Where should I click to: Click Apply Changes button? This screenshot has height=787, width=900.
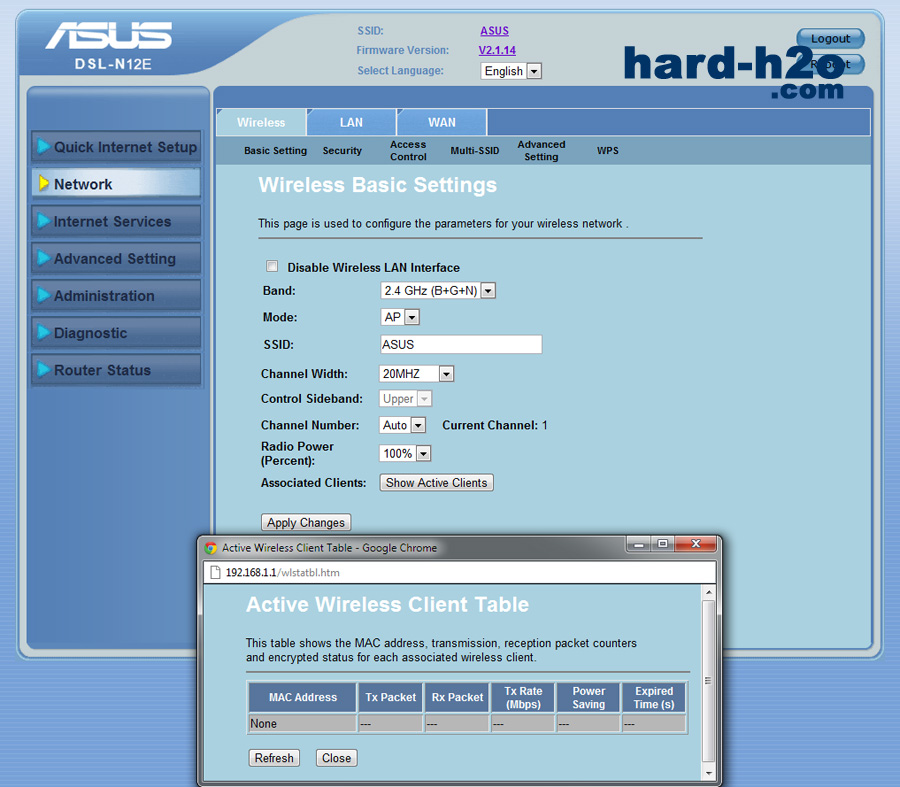coord(306,522)
